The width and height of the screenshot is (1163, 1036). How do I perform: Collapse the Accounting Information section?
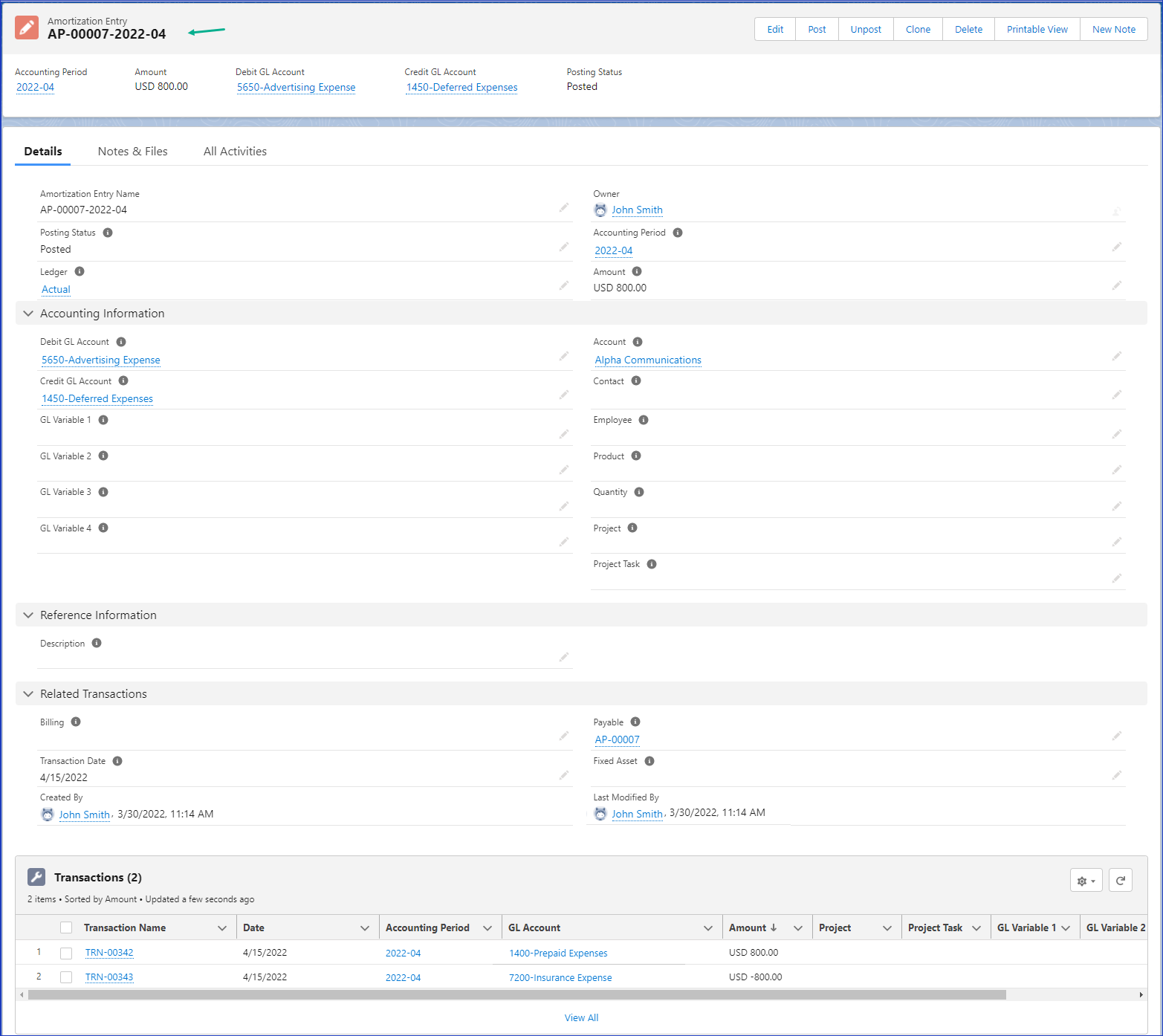point(28,314)
